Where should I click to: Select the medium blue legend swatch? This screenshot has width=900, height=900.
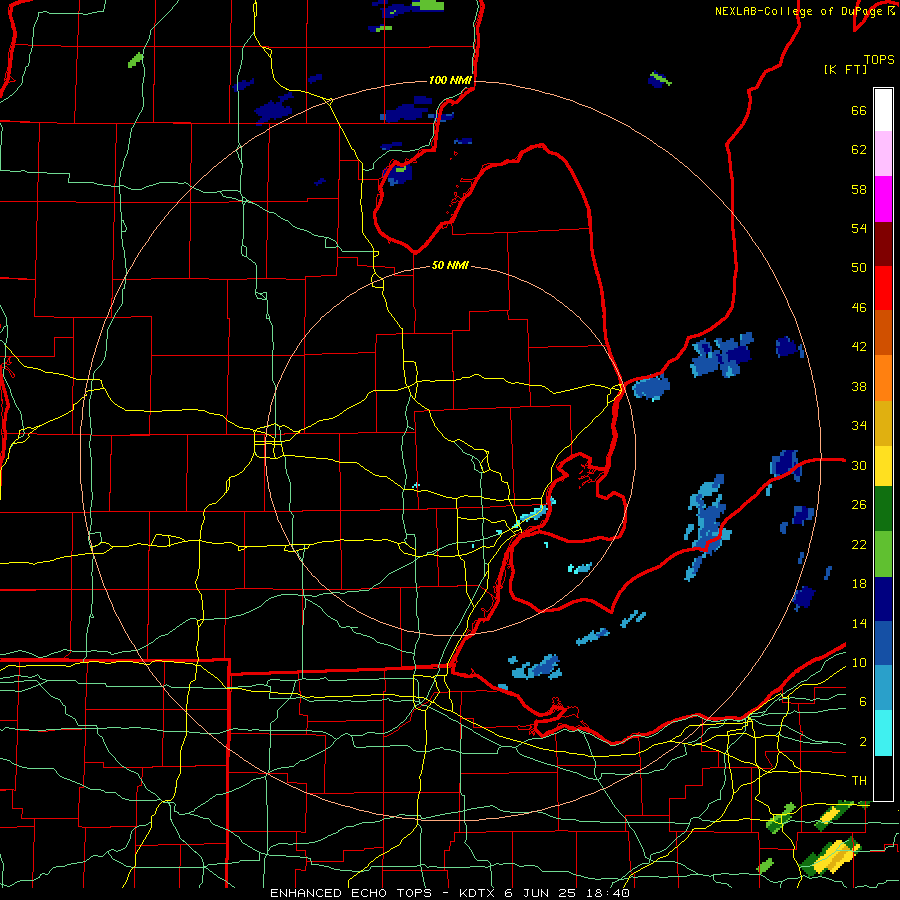point(883,643)
